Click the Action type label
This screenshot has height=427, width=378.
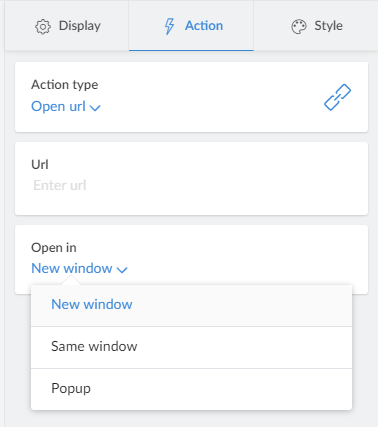pyautogui.click(x=65, y=85)
